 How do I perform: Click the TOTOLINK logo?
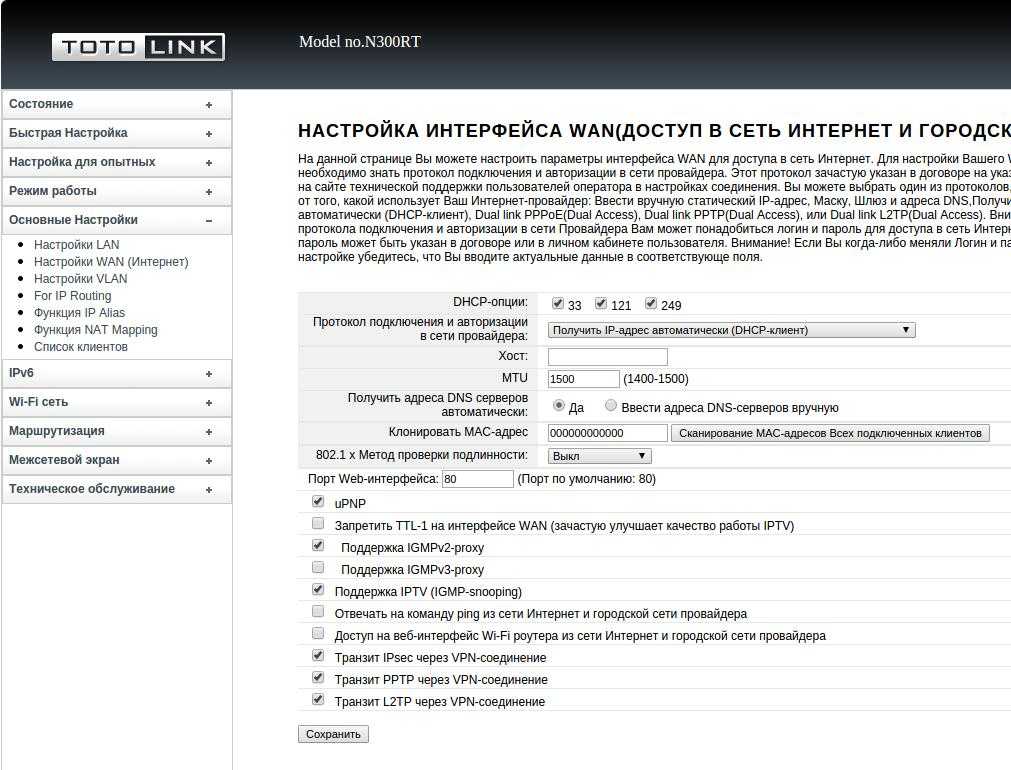[x=138, y=47]
